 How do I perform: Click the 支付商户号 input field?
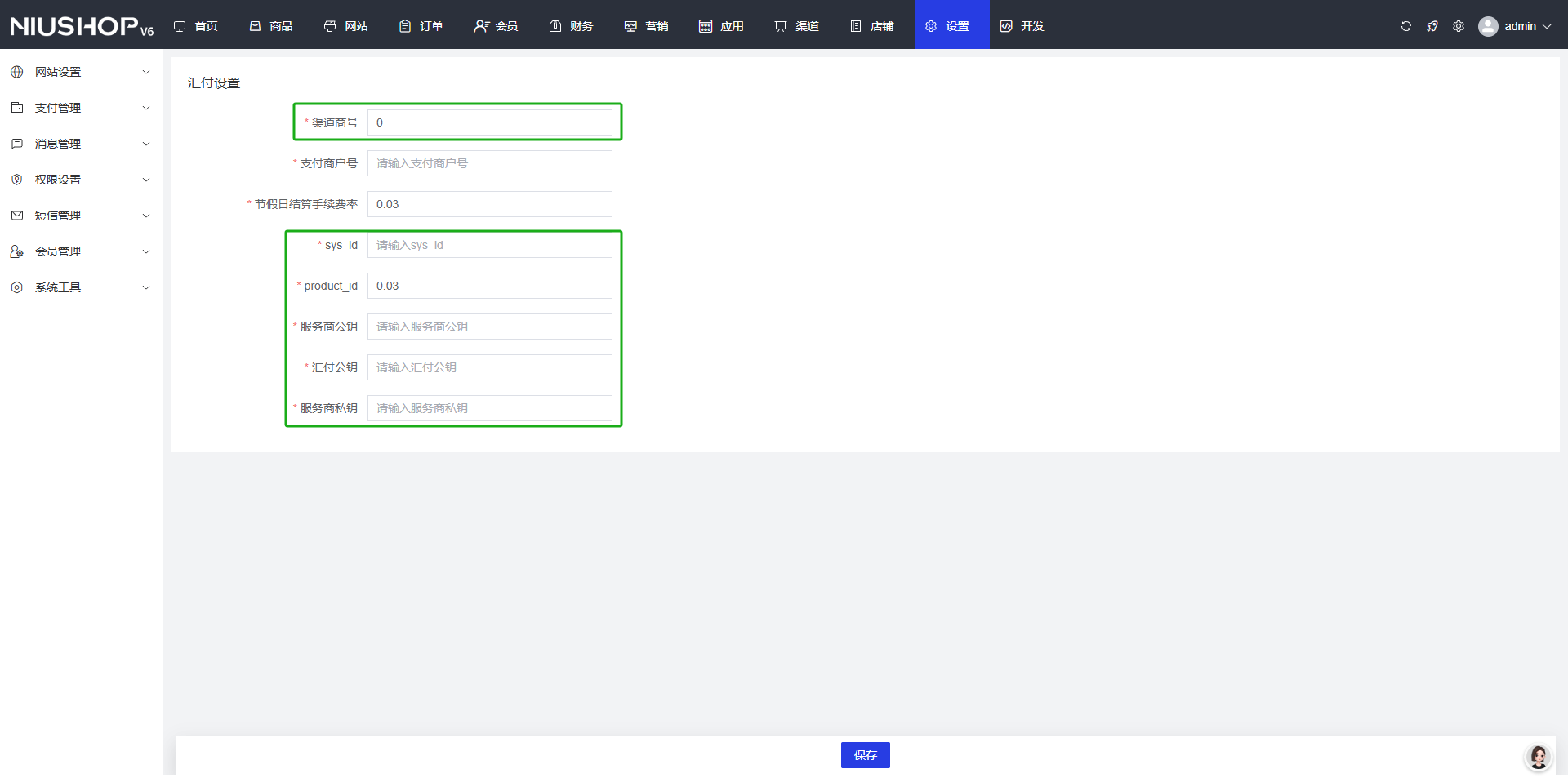[x=489, y=163]
